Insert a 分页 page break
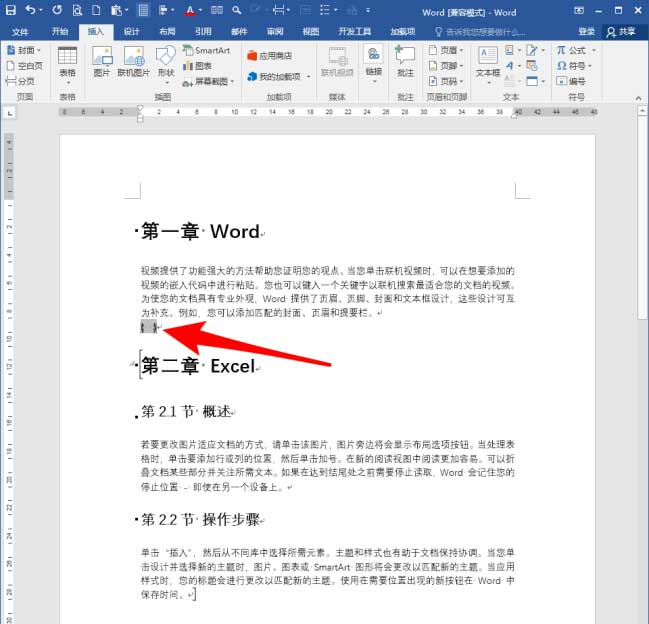Screen dimensions: 649x624 click(x=20, y=80)
